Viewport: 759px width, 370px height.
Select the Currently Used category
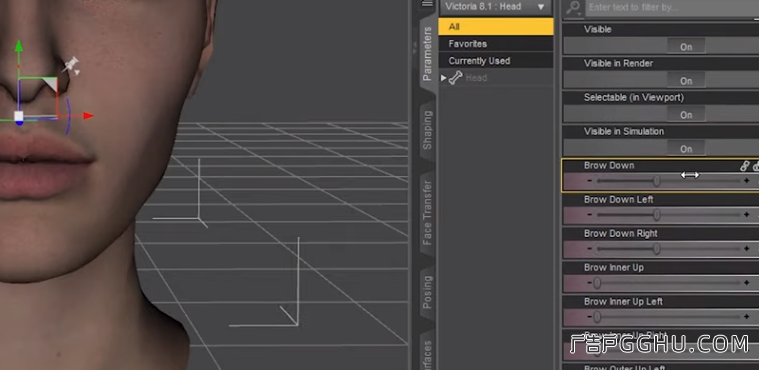(x=496, y=61)
